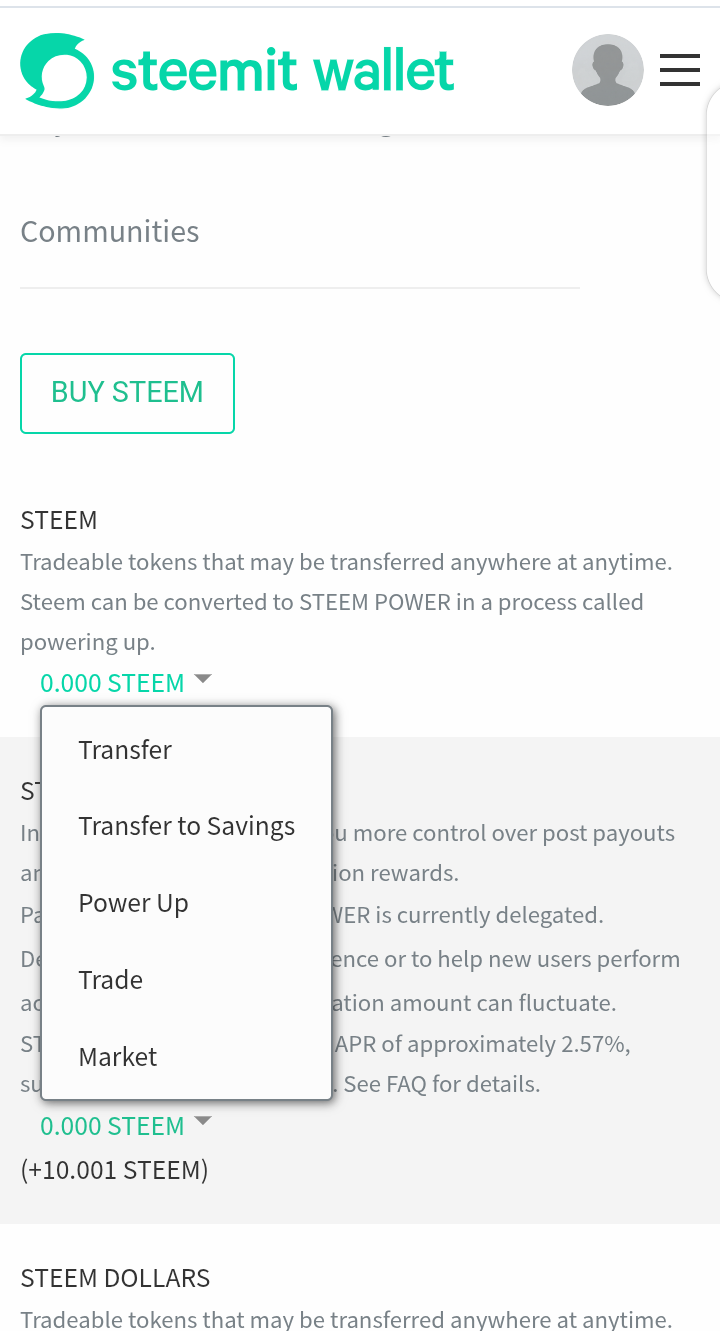Click the Steemit speech-bubble logo icon
Screen dimensions: 720x1331
pyautogui.click(x=57, y=70)
